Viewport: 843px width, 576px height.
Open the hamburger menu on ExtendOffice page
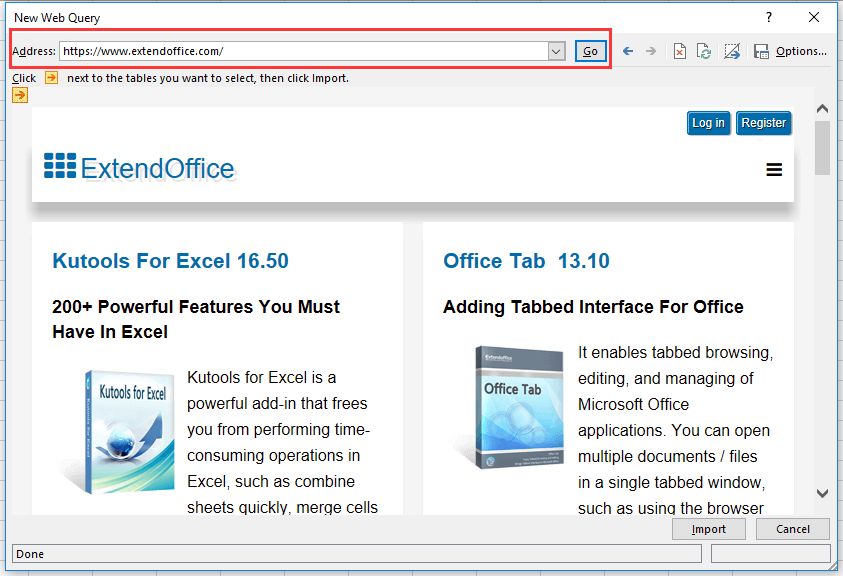774,170
